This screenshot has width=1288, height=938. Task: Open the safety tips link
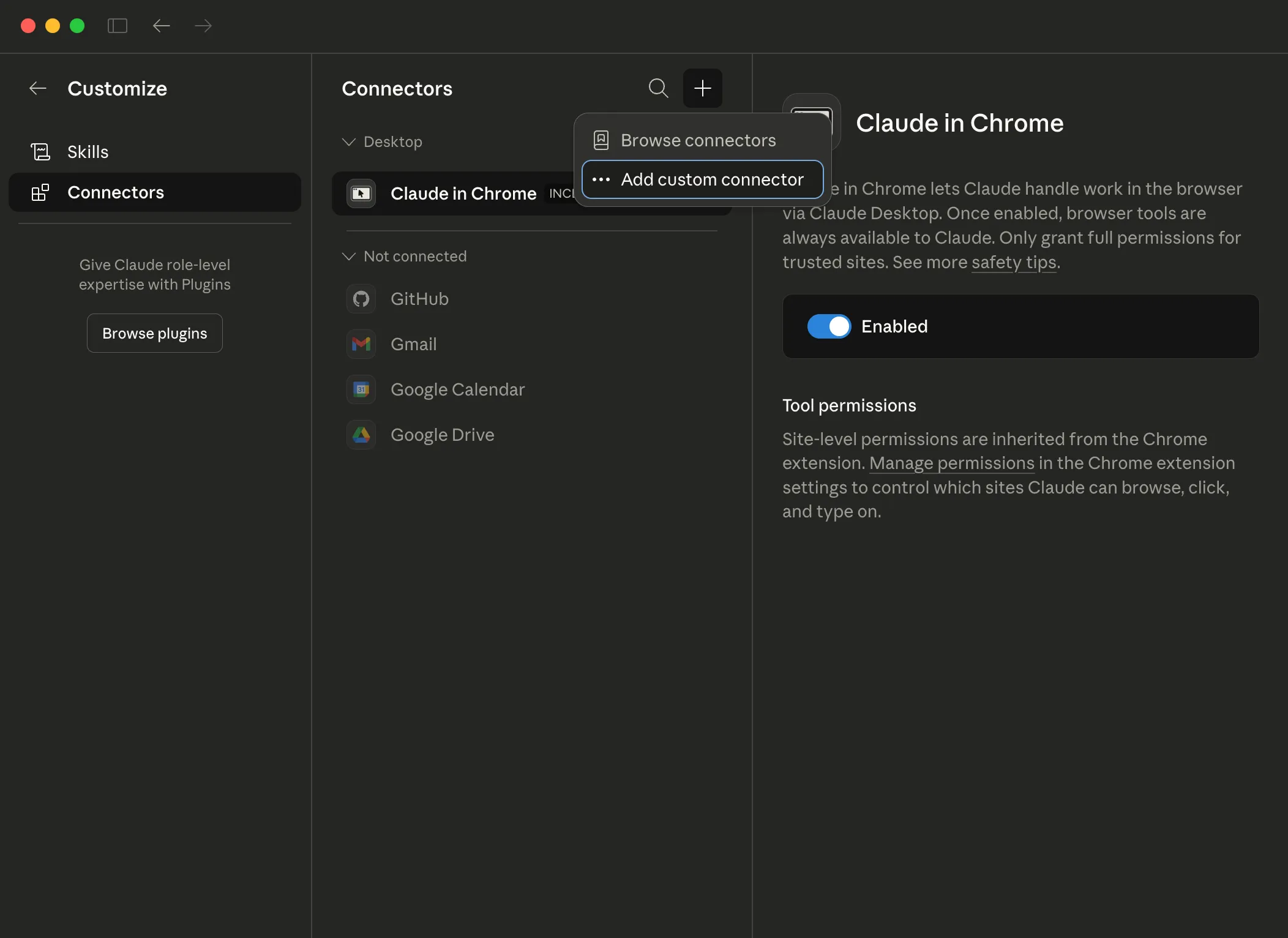[x=1013, y=262]
